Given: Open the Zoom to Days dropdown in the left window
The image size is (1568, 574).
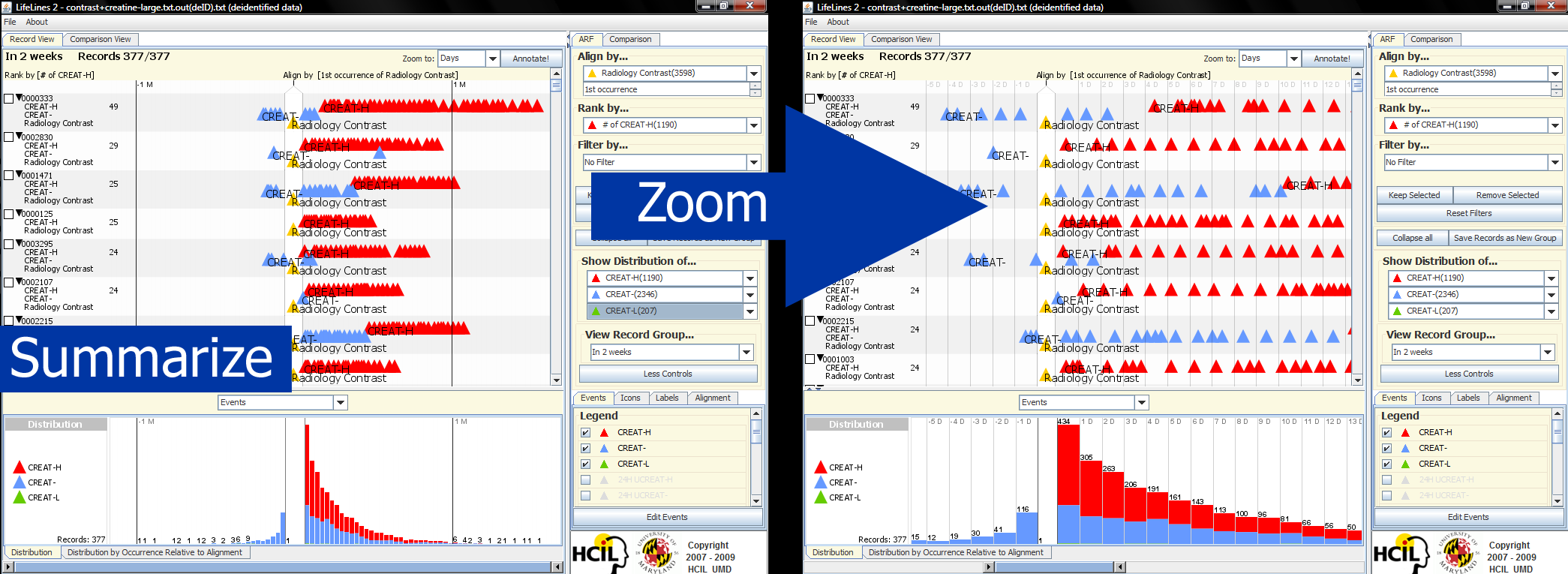Looking at the screenshot, I should pos(492,59).
